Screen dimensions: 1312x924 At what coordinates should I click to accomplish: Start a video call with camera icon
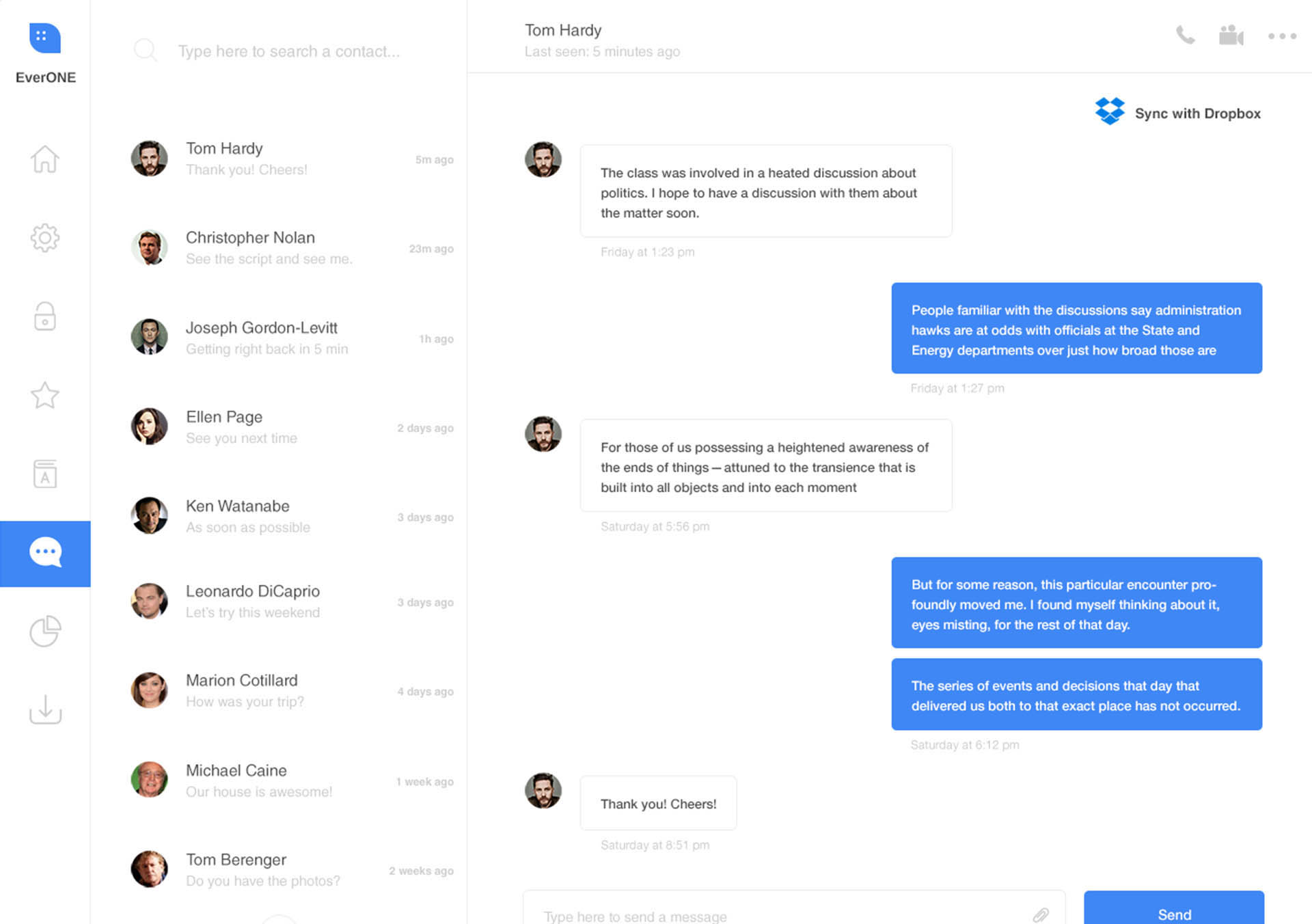1231,36
